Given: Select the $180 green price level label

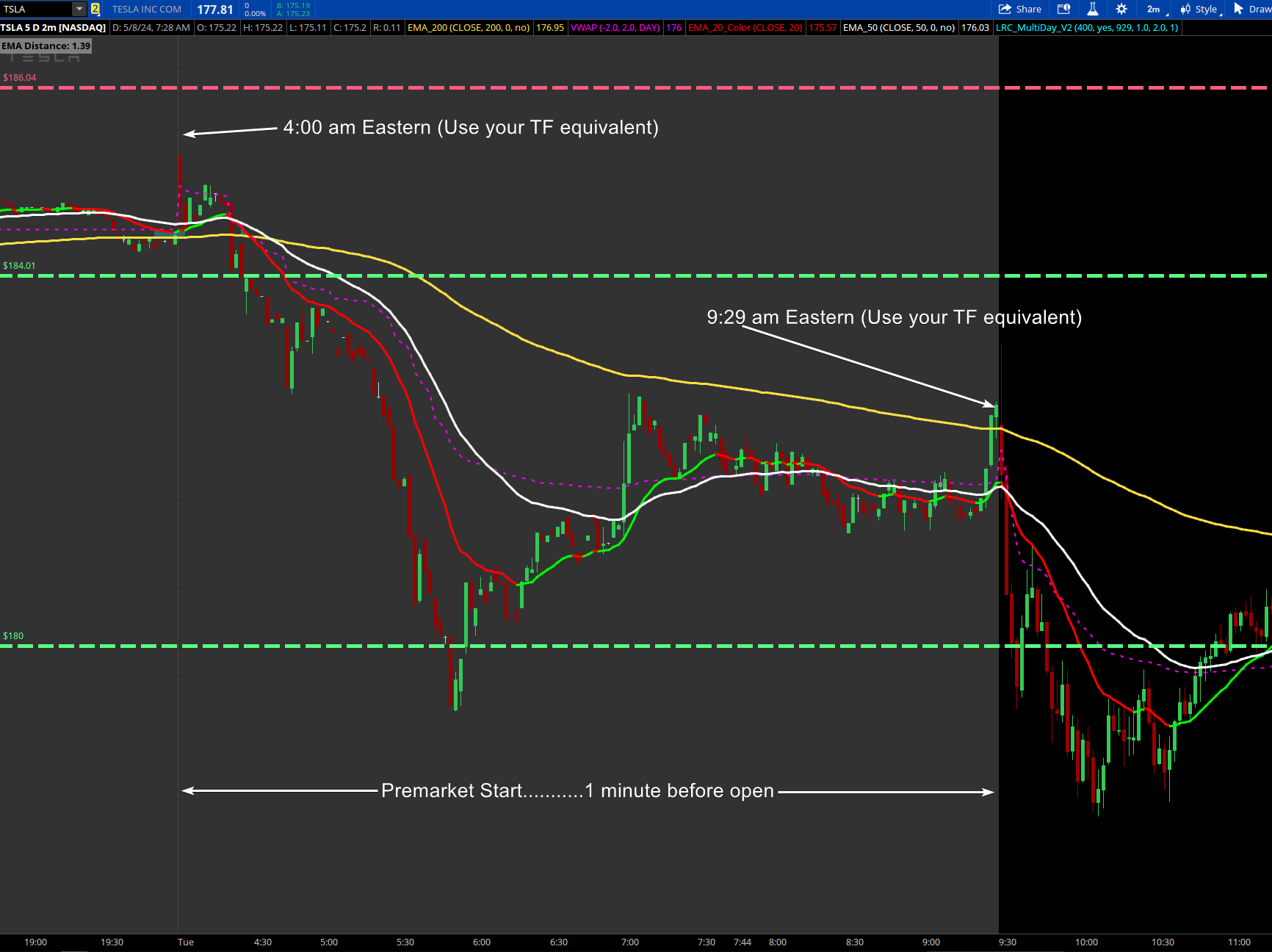Looking at the screenshot, I should 13,636.
